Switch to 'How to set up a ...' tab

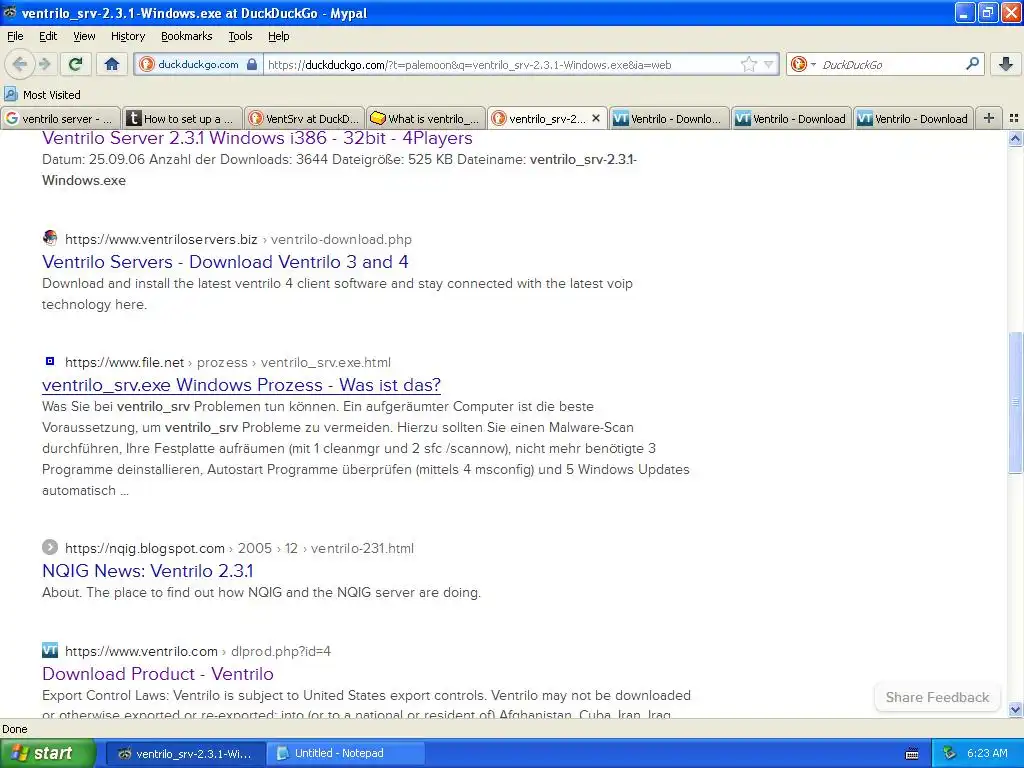(x=182, y=118)
